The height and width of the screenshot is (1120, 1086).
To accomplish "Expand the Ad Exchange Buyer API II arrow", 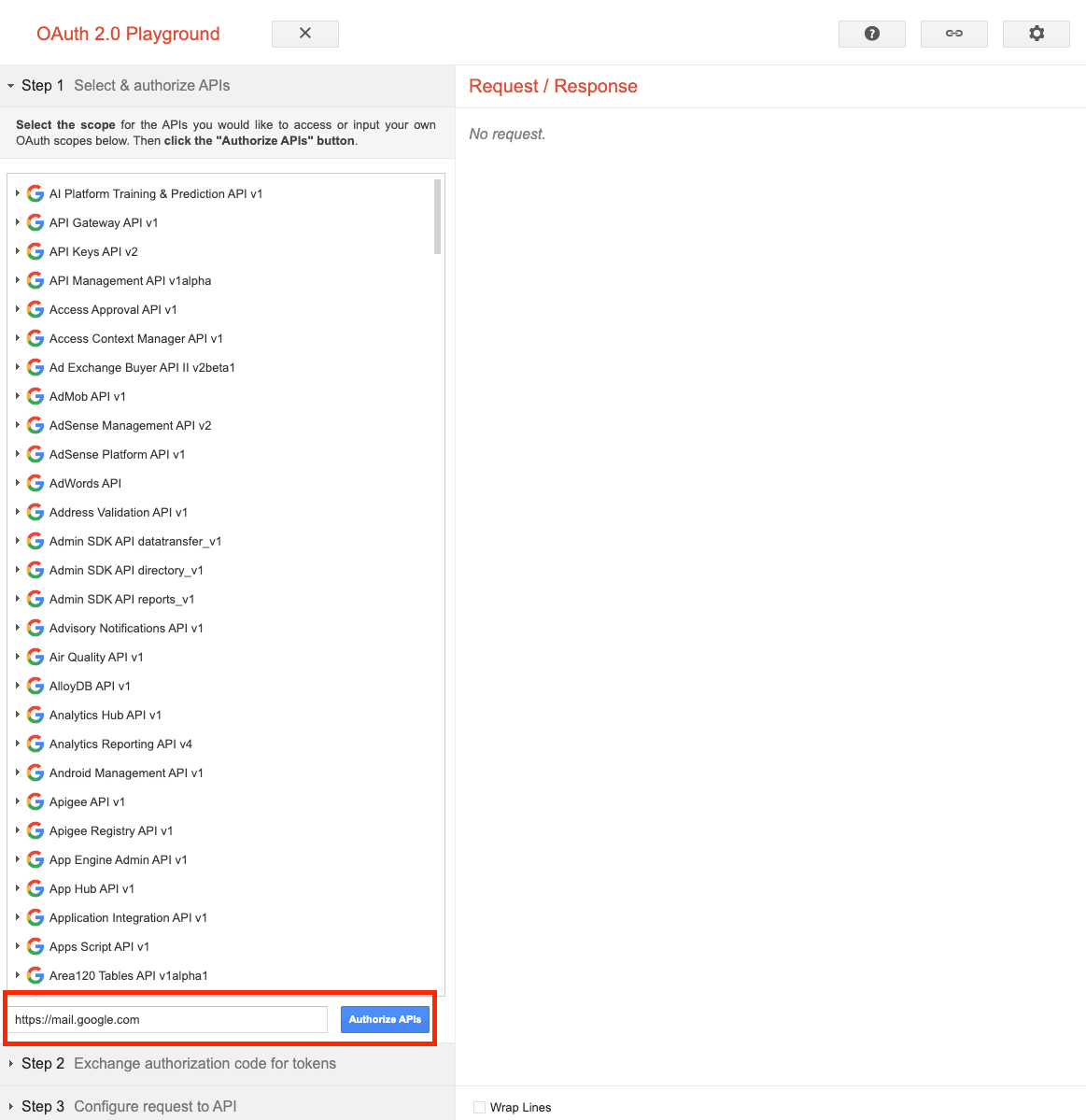I will click(17, 367).
